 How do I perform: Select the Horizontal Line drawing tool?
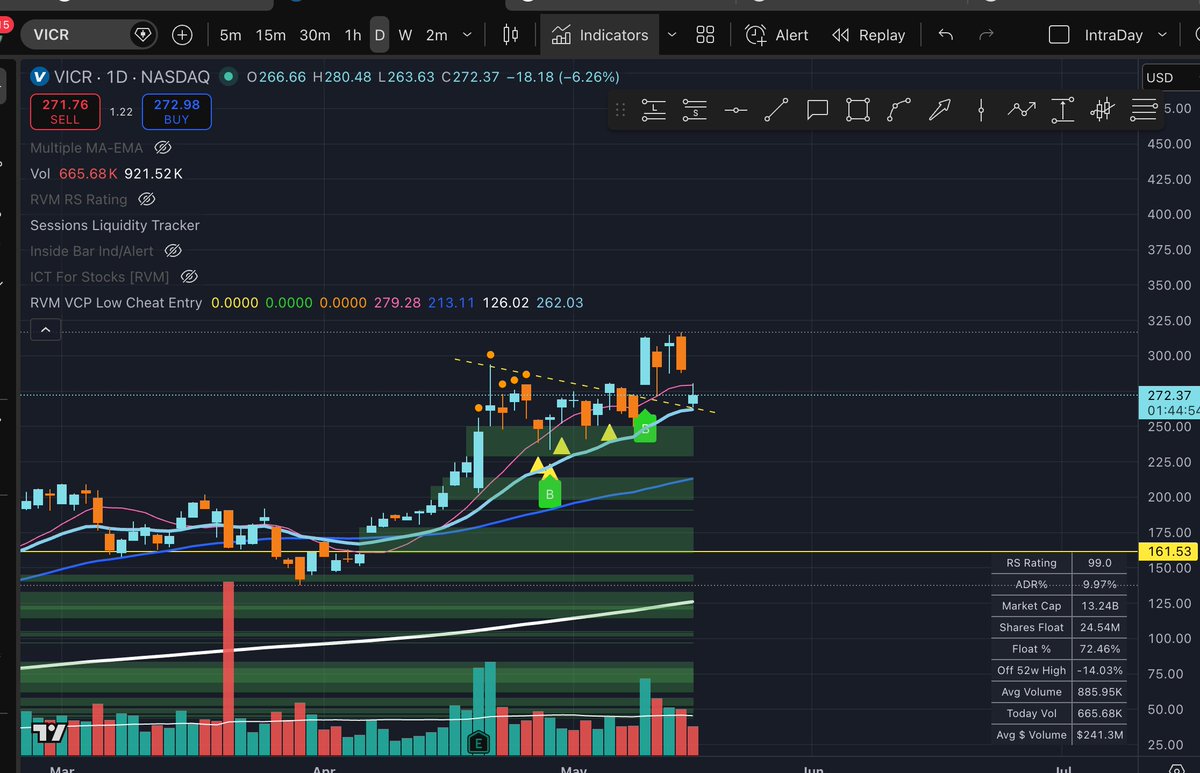pos(735,110)
